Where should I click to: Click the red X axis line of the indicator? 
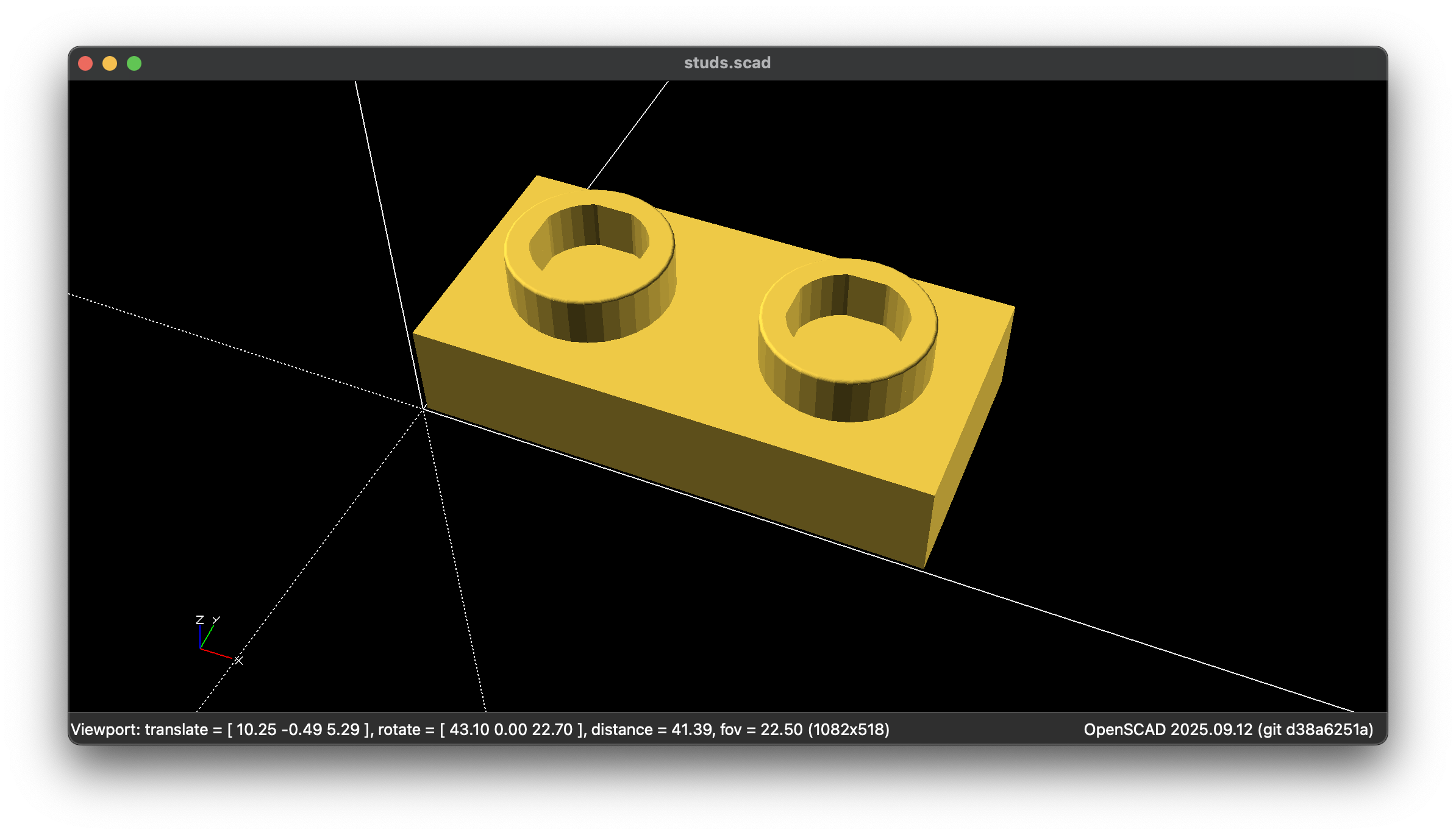(216, 653)
